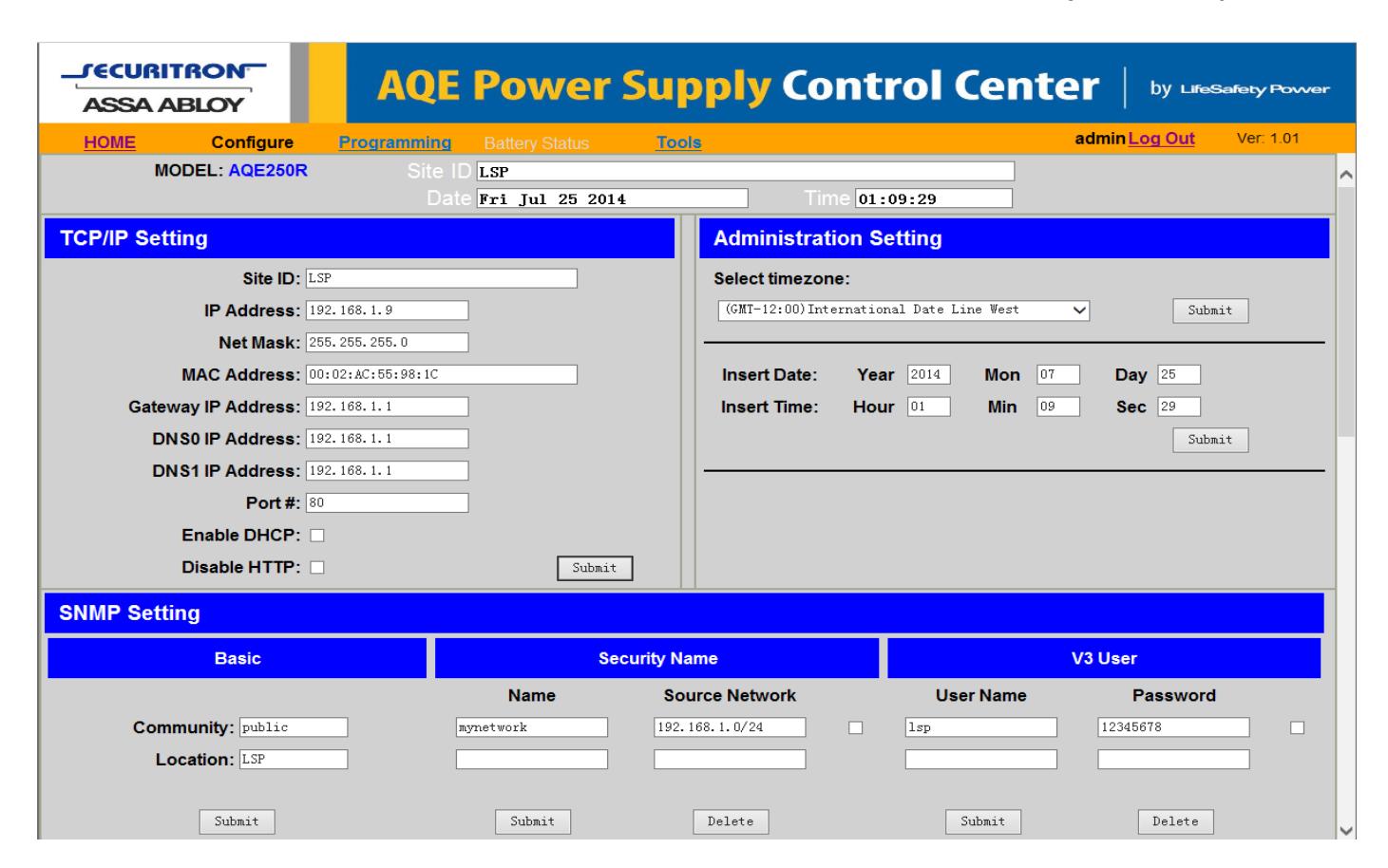The height and width of the screenshot is (868, 1388).
Task: Click the header Date field
Action: 612,198
